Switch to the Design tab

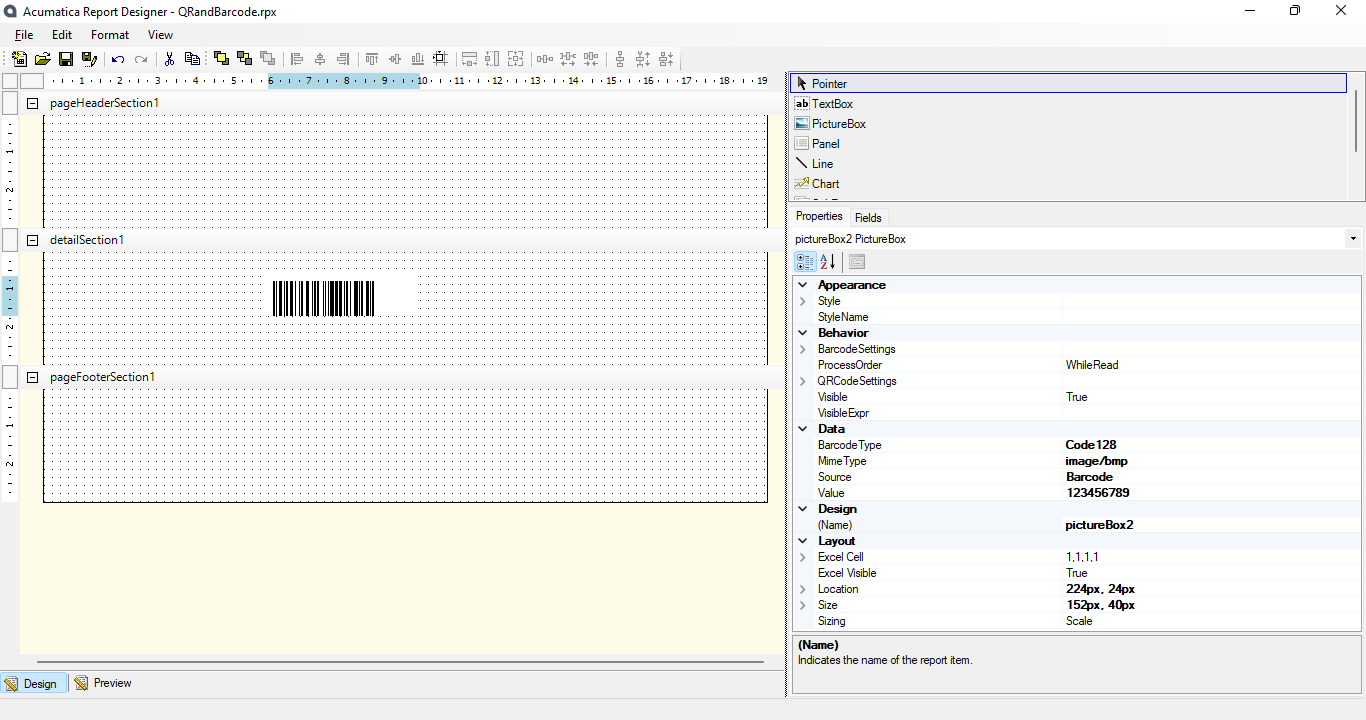pos(32,683)
